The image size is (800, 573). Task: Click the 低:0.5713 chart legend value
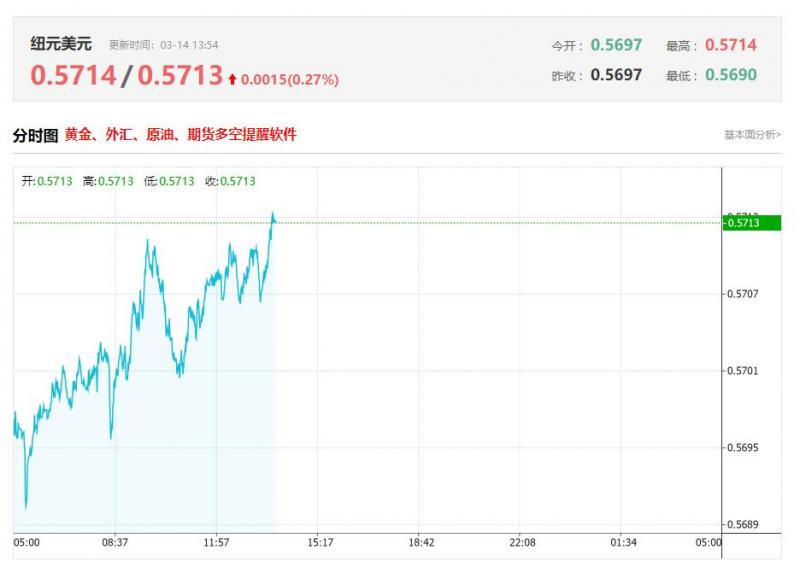pos(169,181)
